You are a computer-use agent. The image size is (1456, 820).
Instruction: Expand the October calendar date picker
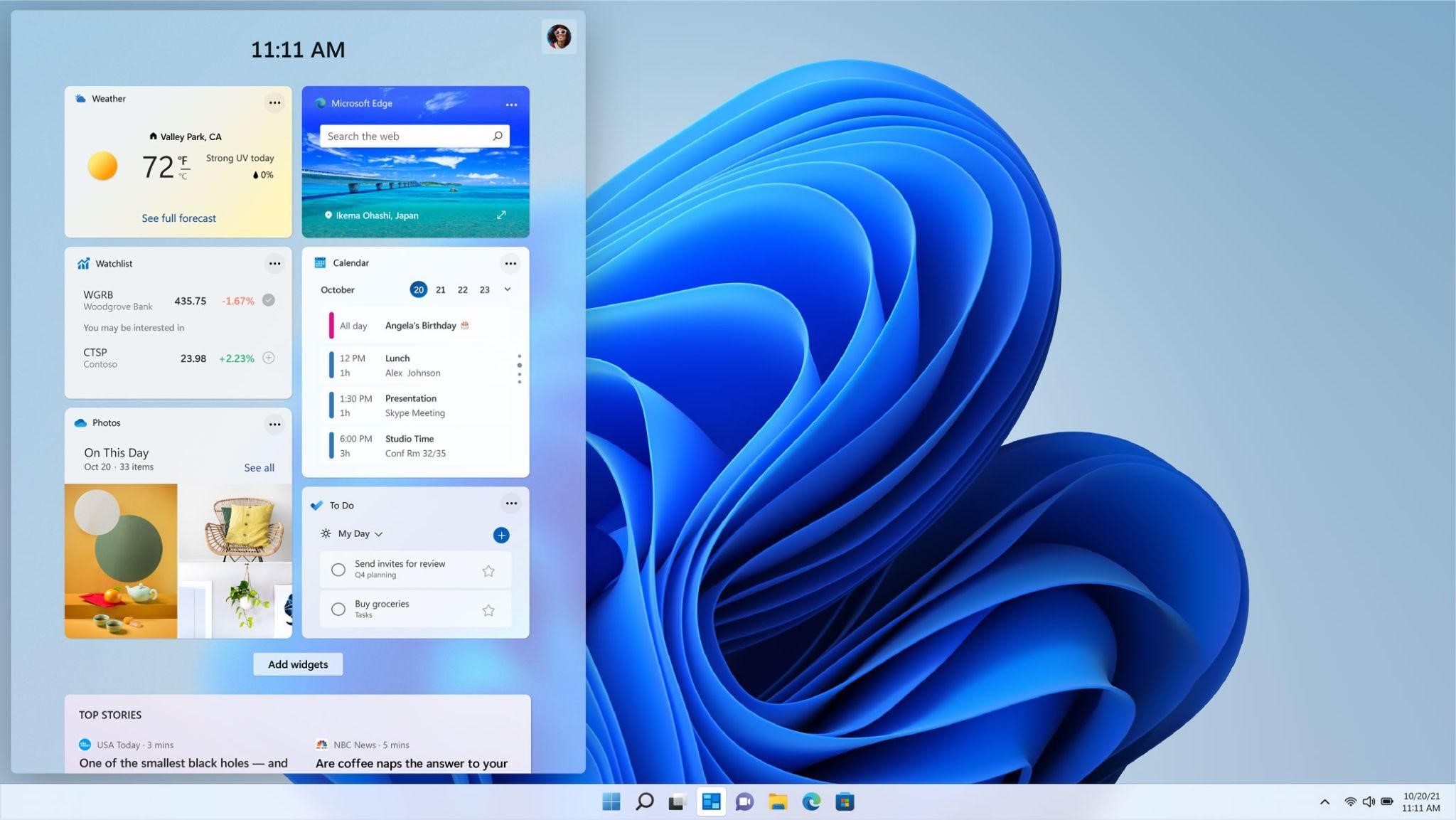508,290
